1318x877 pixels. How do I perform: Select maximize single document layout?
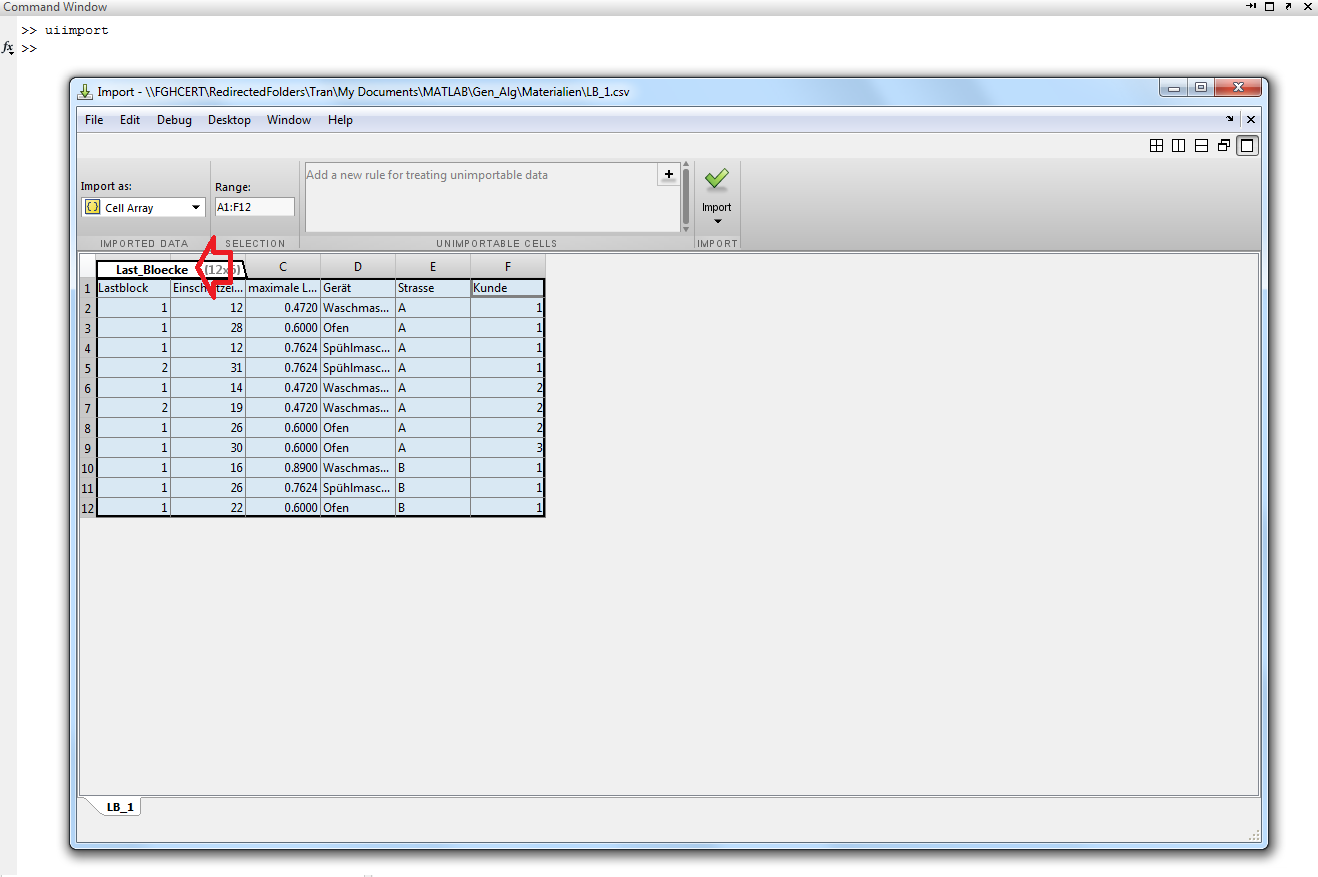[1246, 146]
